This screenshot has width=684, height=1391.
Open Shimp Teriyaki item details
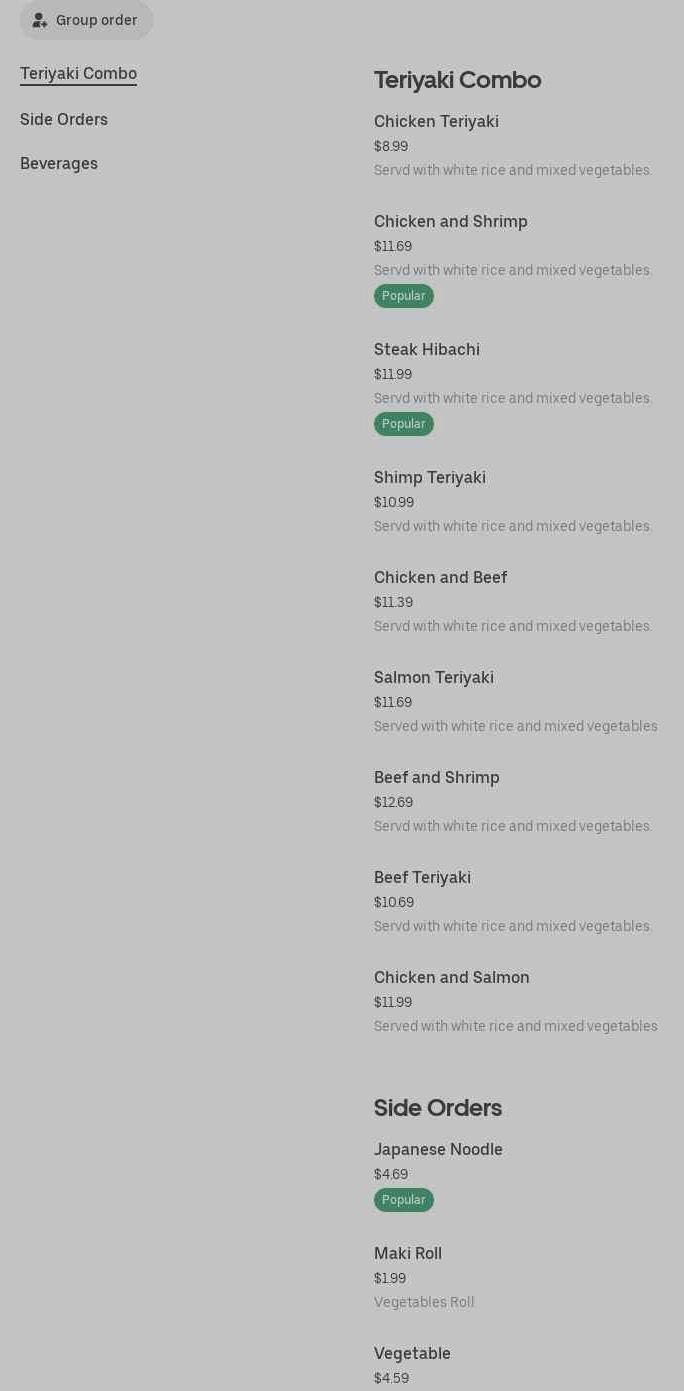click(x=430, y=478)
